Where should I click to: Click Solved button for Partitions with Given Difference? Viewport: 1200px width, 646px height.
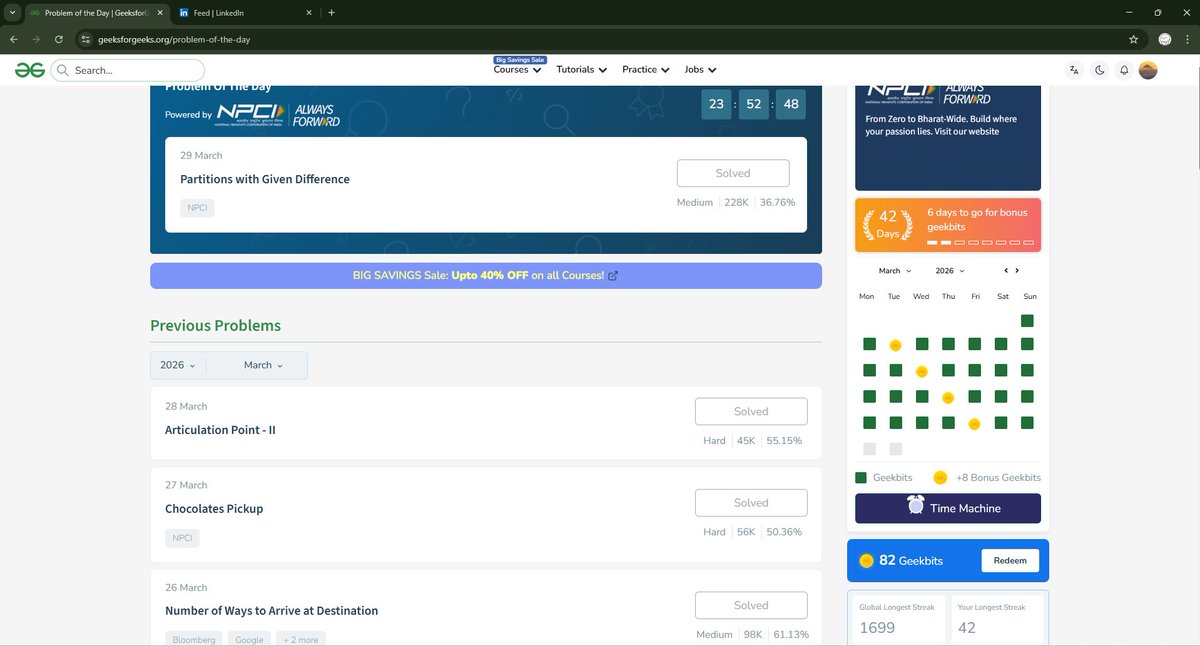[733, 173]
